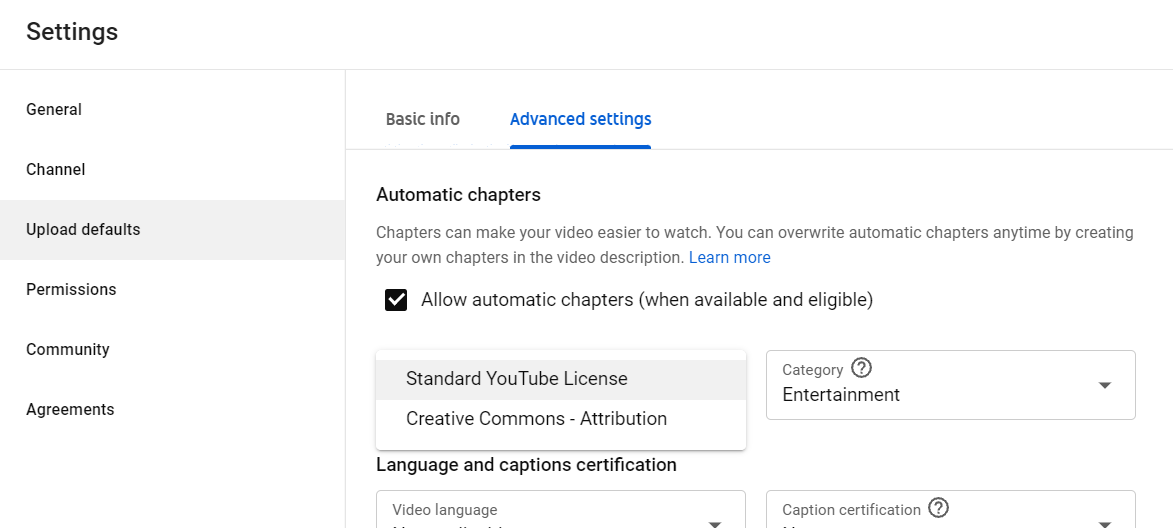Image resolution: width=1173 pixels, height=528 pixels.
Task: Click the Category help question icon
Action: pos(862,368)
